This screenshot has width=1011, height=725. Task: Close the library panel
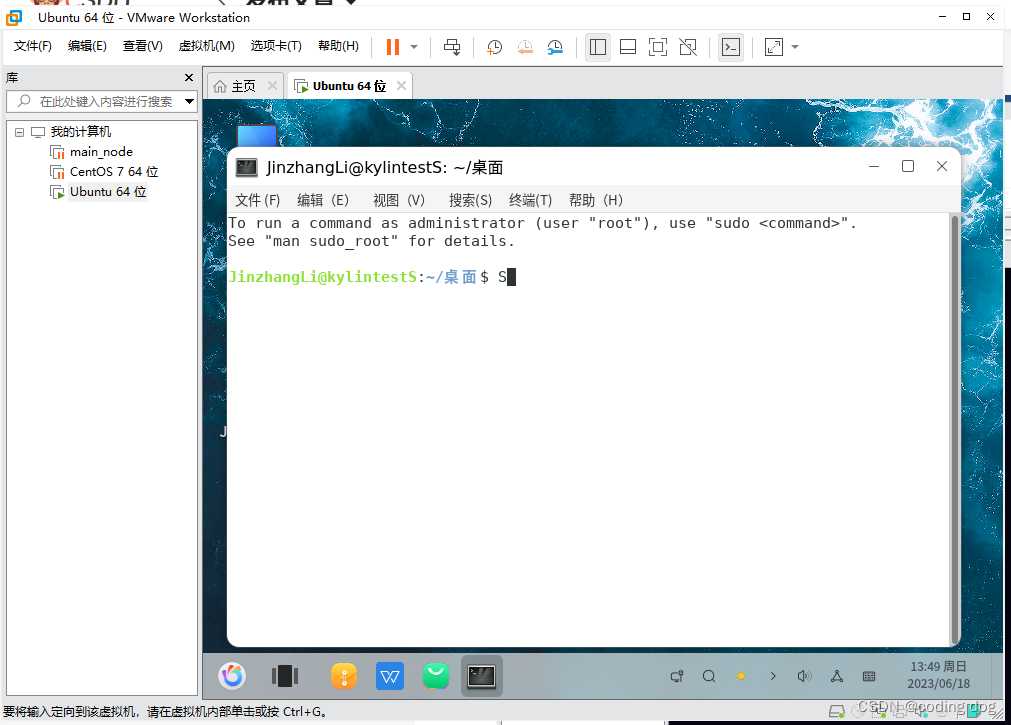click(x=189, y=77)
